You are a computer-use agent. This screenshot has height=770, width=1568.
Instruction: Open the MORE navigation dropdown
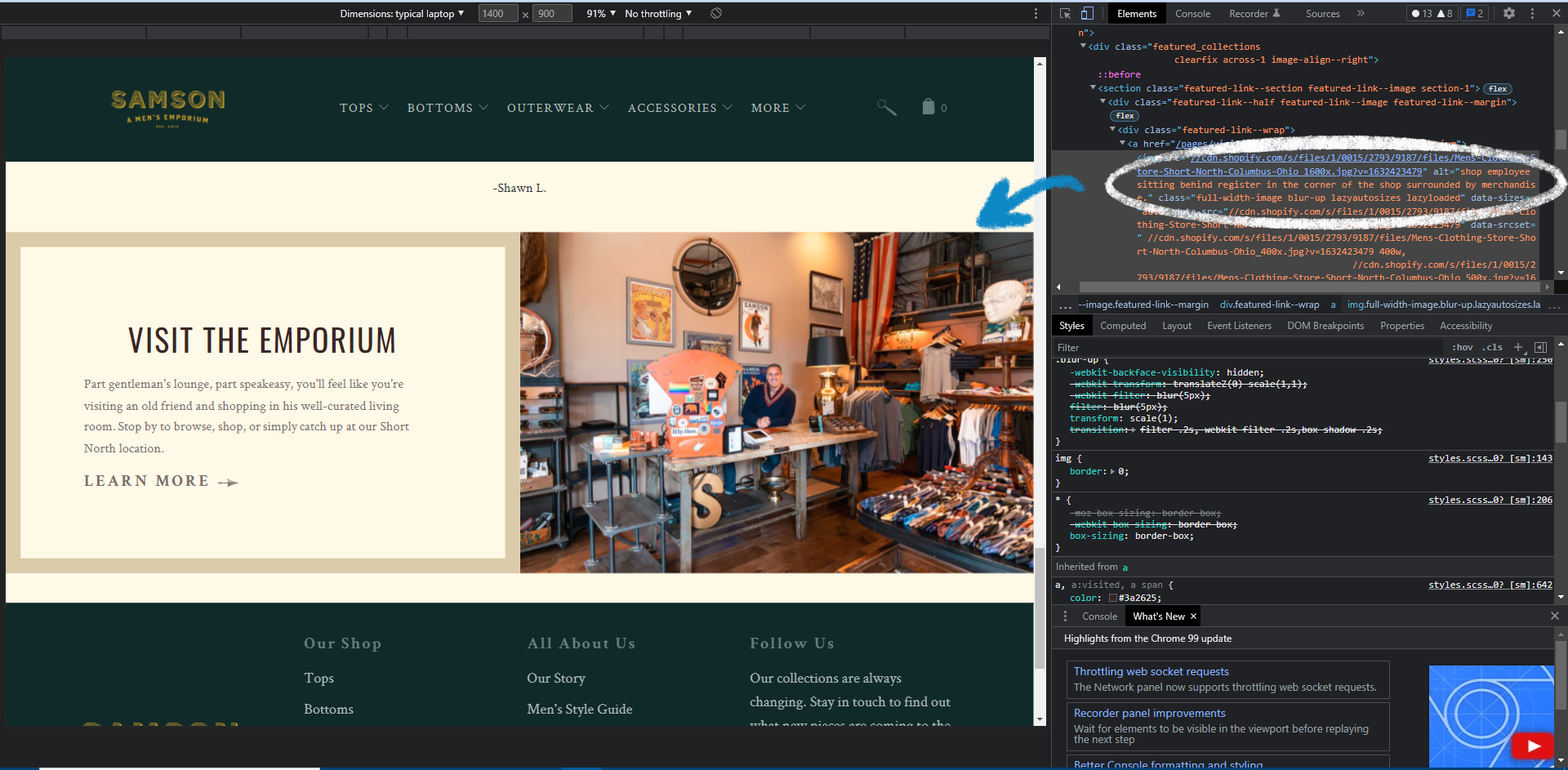tap(777, 108)
